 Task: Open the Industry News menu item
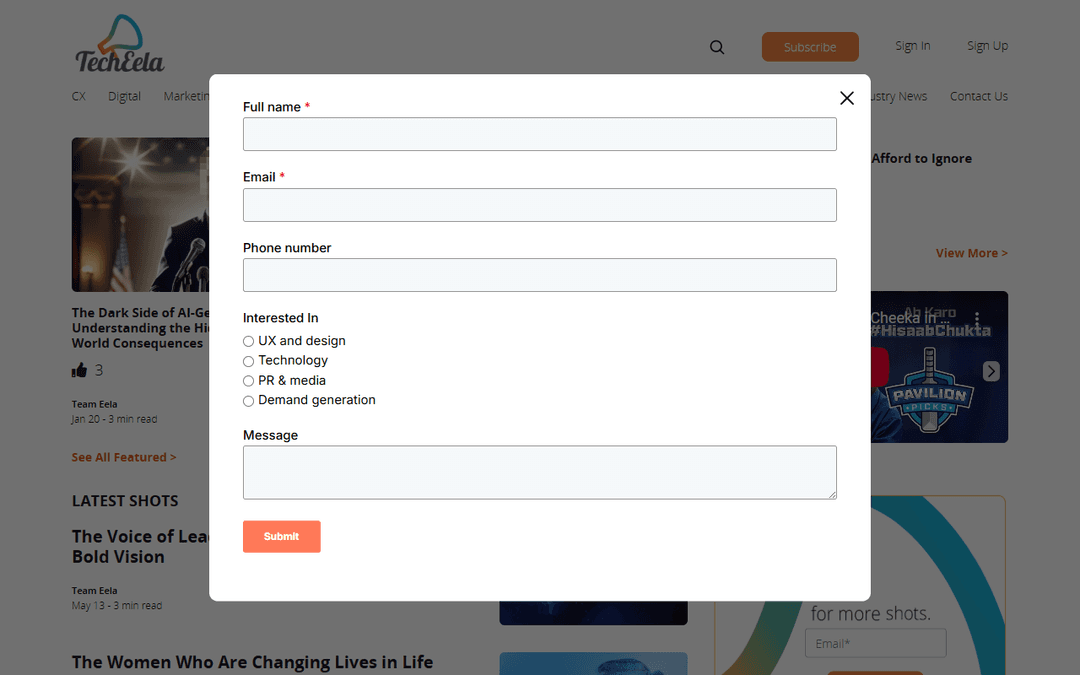tap(899, 96)
